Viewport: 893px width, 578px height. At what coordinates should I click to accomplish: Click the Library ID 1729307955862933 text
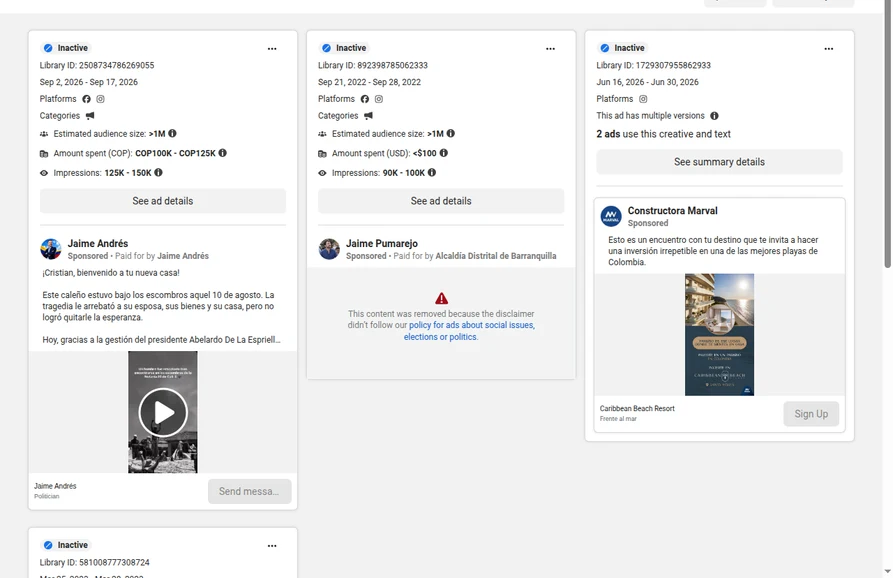[653, 65]
